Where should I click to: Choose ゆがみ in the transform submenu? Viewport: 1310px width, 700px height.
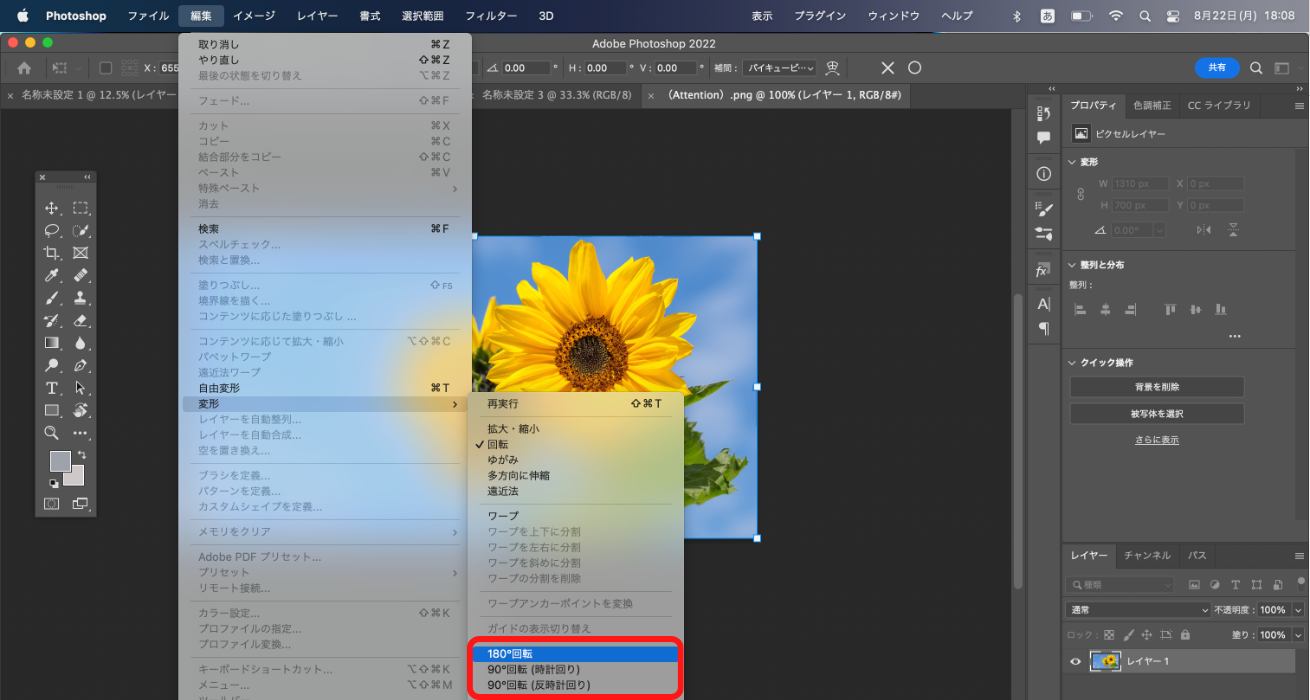(502, 460)
